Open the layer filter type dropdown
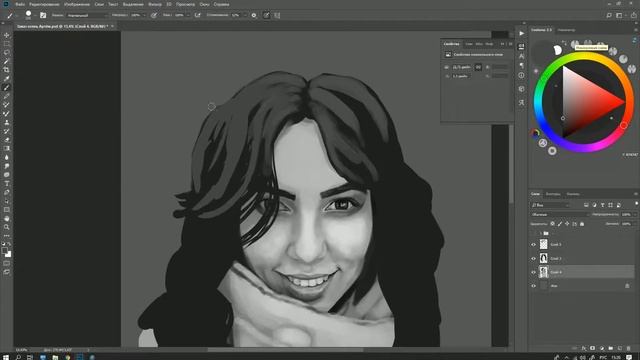 pyautogui.click(x=551, y=205)
